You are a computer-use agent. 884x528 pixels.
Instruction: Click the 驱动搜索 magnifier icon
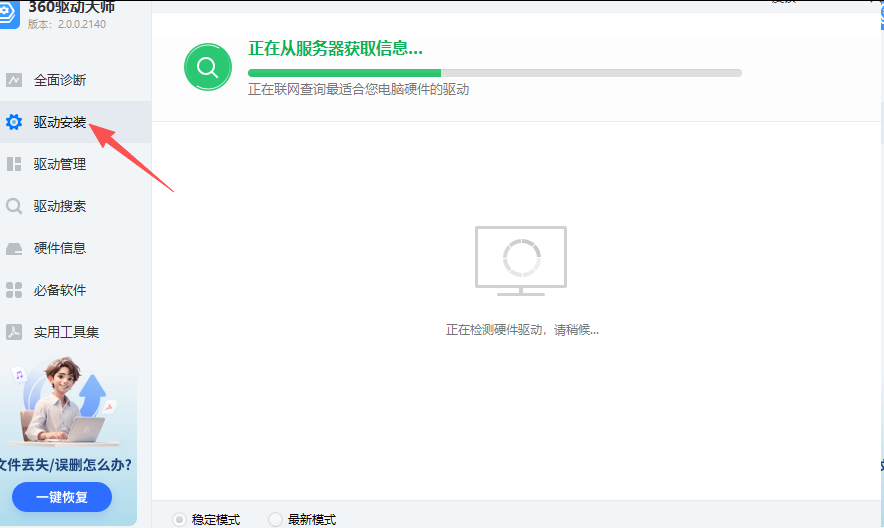point(14,206)
